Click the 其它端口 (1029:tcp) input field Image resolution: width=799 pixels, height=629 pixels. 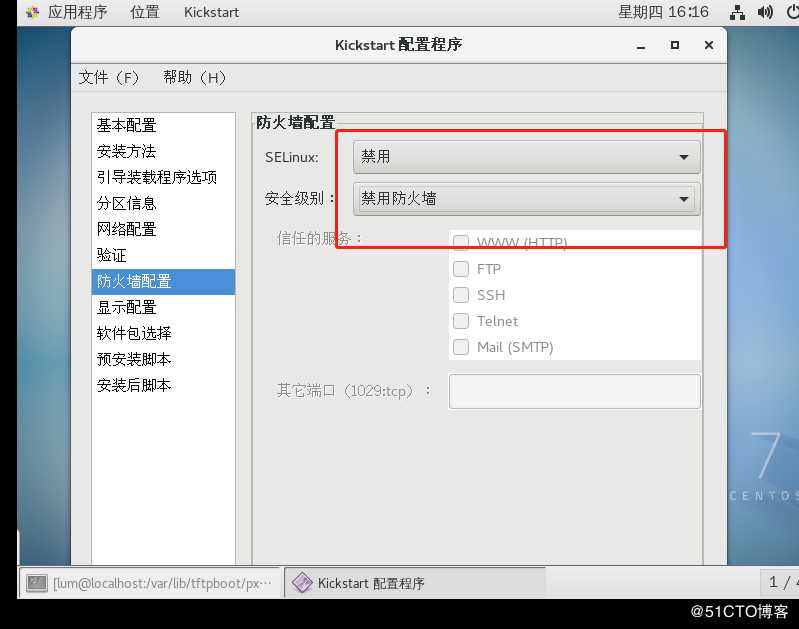[x=574, y=391]
